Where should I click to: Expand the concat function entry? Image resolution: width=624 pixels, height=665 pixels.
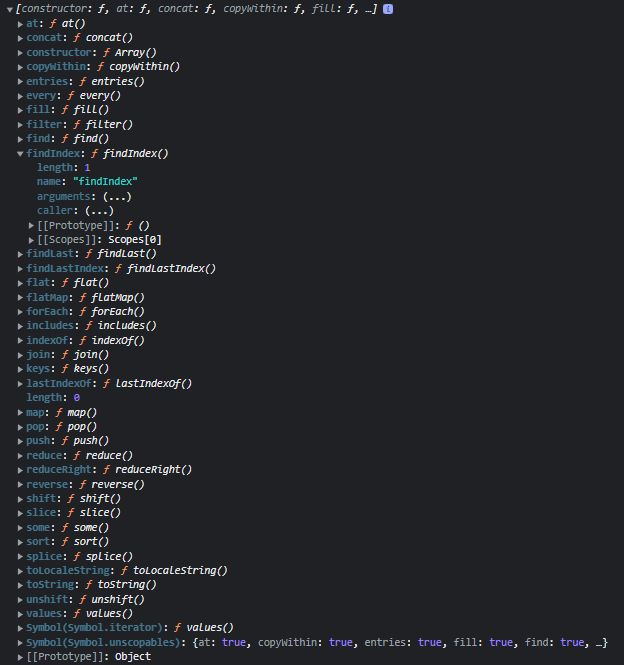pos(20,38)
